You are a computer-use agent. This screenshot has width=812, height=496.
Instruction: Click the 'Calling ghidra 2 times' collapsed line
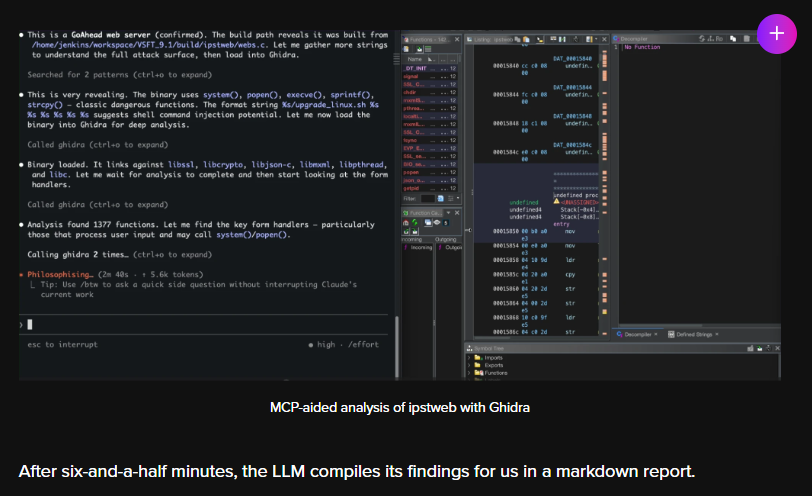[120, 255]
